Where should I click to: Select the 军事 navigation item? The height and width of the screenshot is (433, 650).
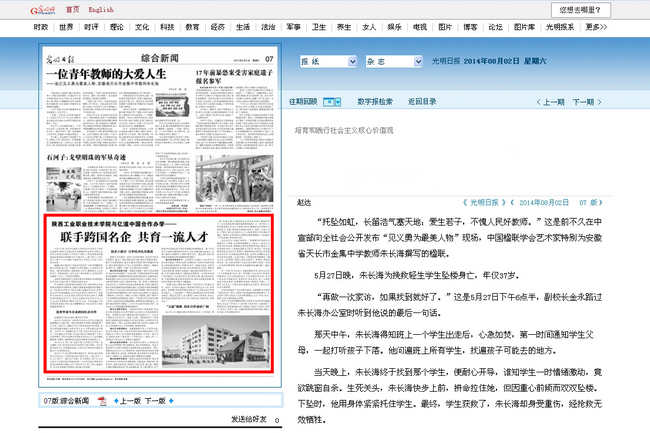tap(293, 27)
